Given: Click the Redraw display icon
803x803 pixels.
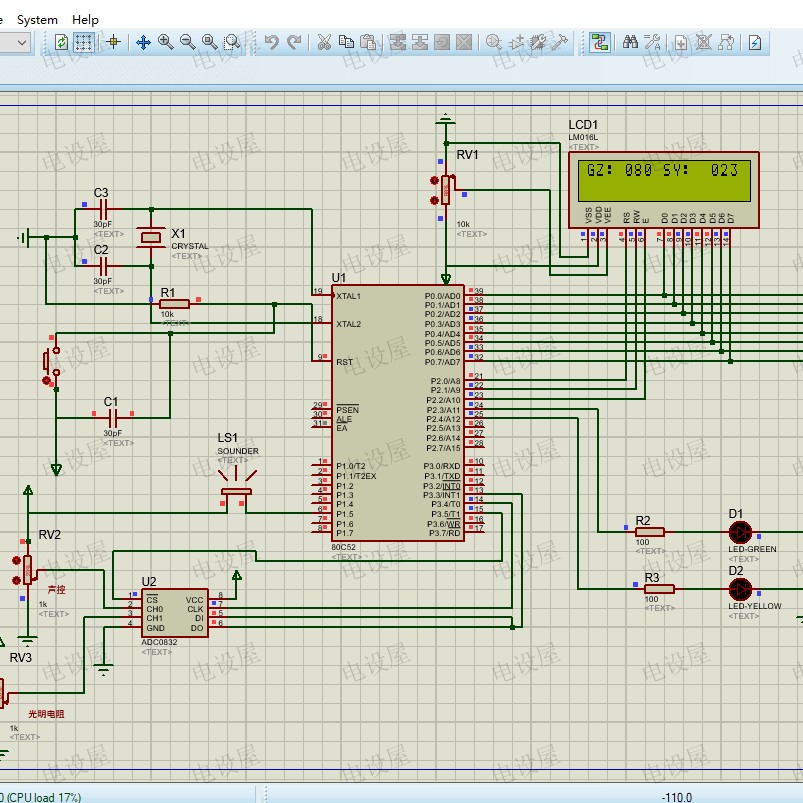Looking at the screenshot, I should (61, 42).
